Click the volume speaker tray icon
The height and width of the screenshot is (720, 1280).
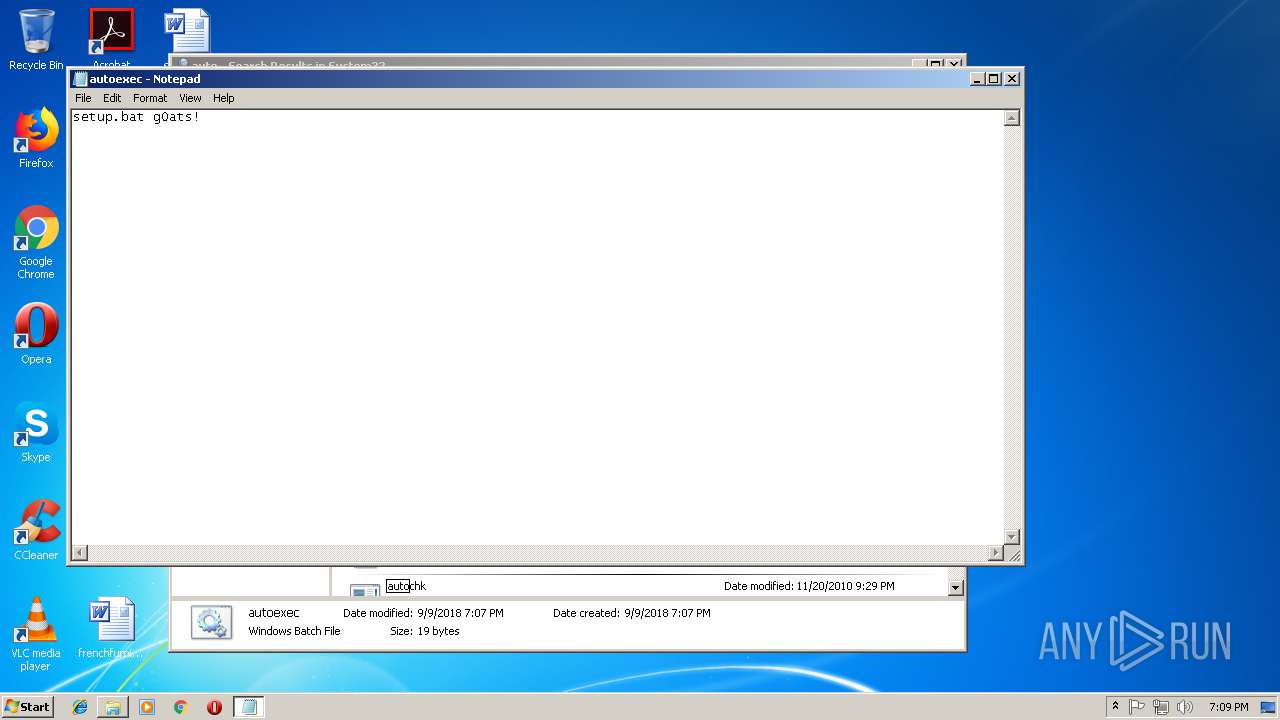[x=1185, y=707]
